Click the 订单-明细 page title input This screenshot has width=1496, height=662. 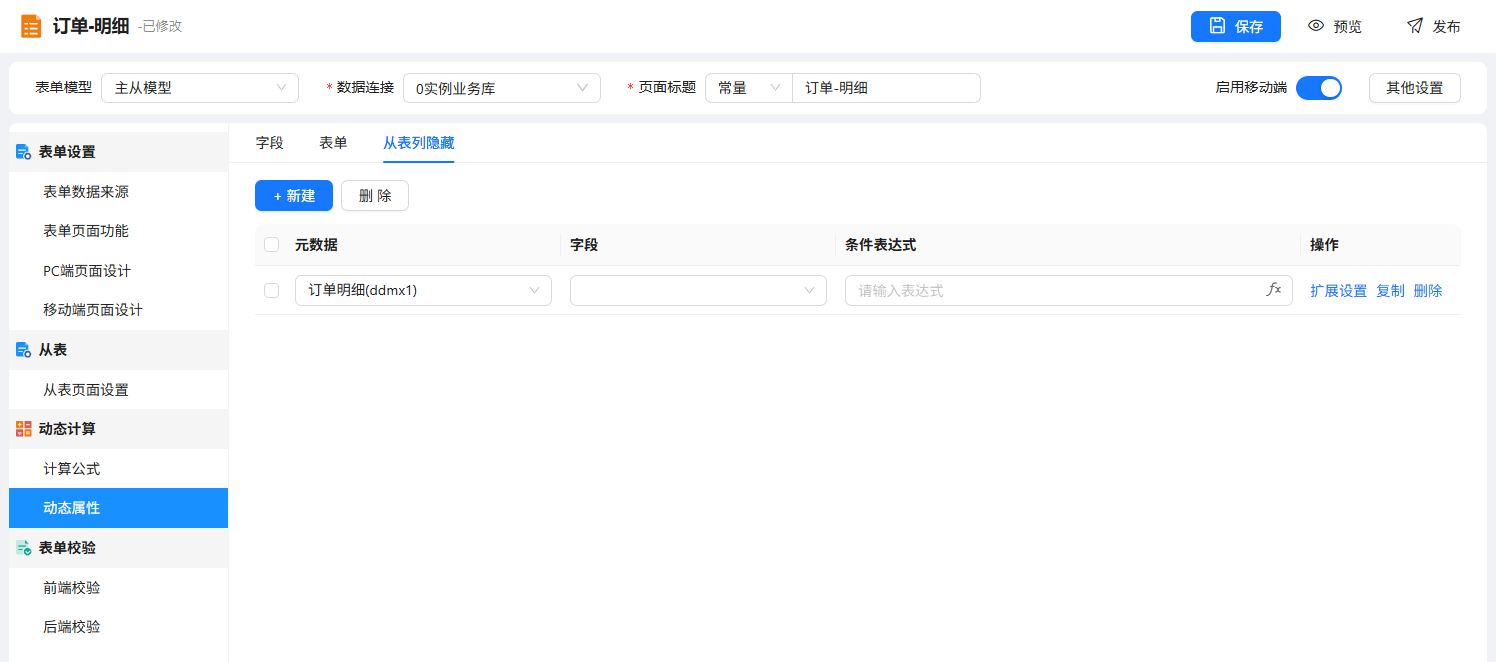[886, 88]
